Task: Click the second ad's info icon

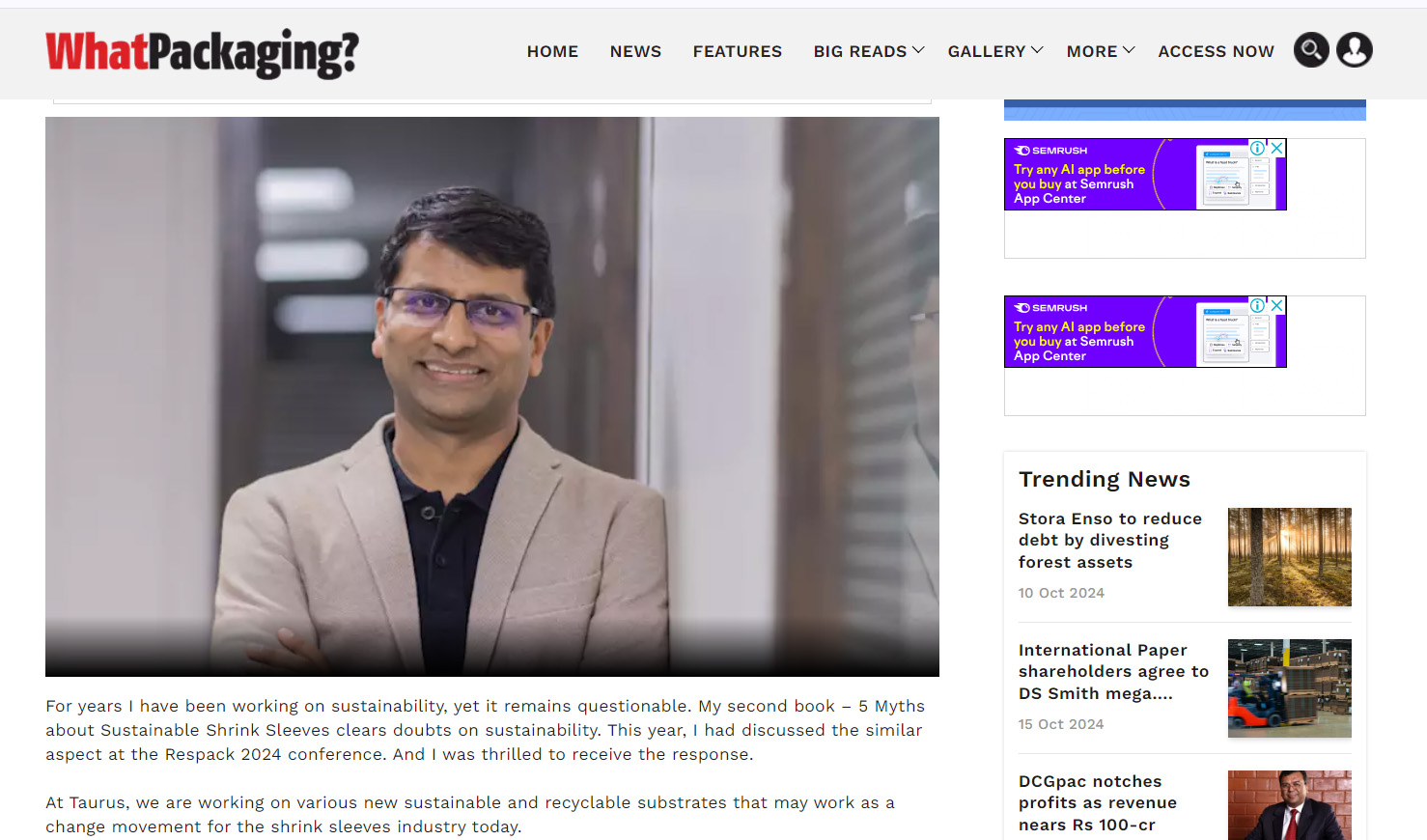Action: click(x=1258, y=305)
